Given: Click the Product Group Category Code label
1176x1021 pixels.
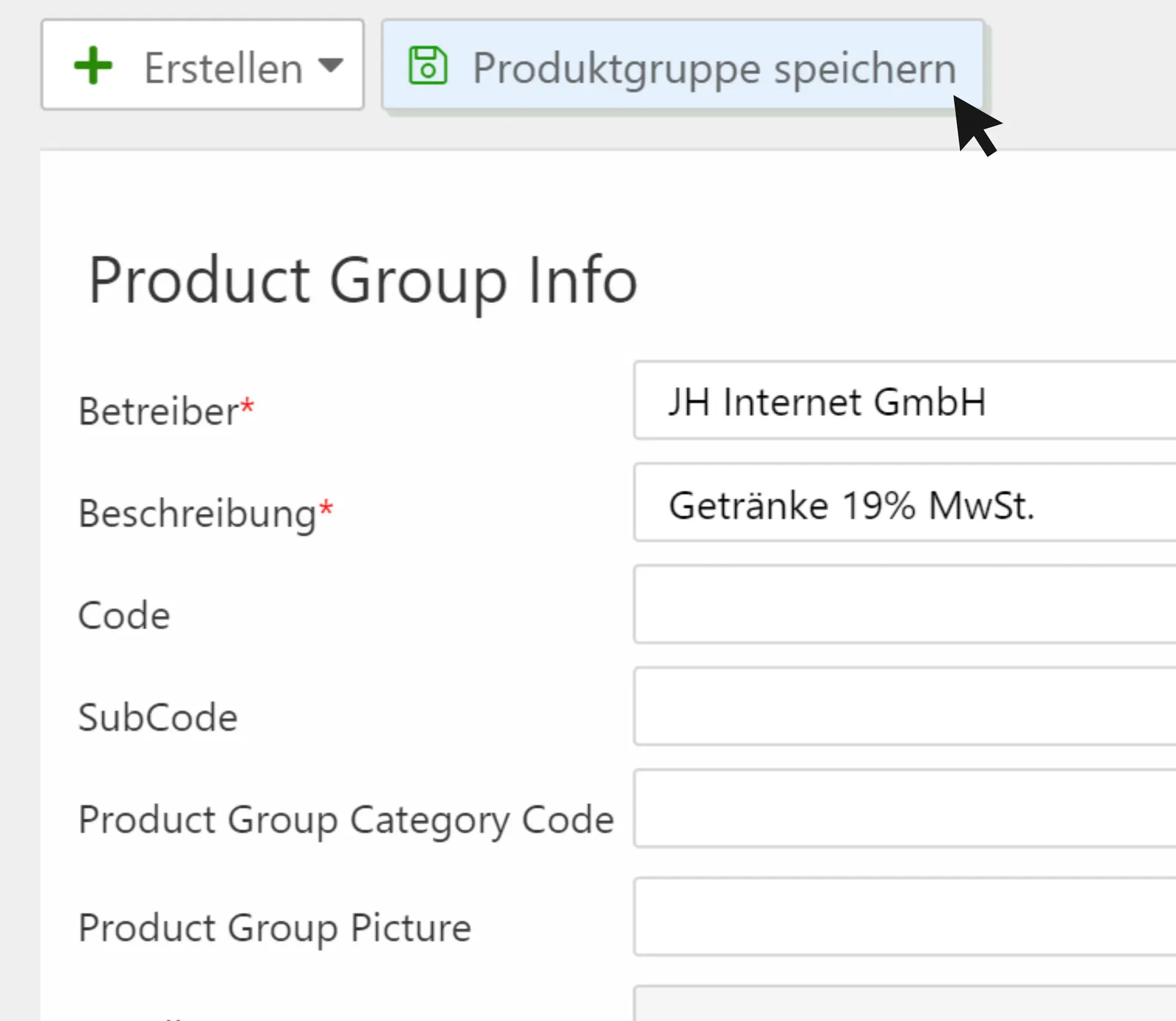Looking at the screenshot, I should (x=345, y=820).
